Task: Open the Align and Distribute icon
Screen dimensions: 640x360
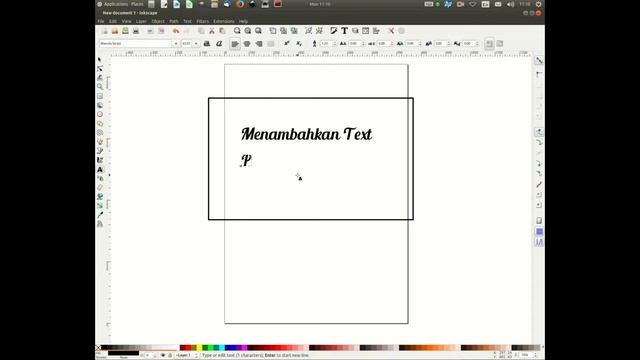Action: pyautogui.click(x=376, y=31)
